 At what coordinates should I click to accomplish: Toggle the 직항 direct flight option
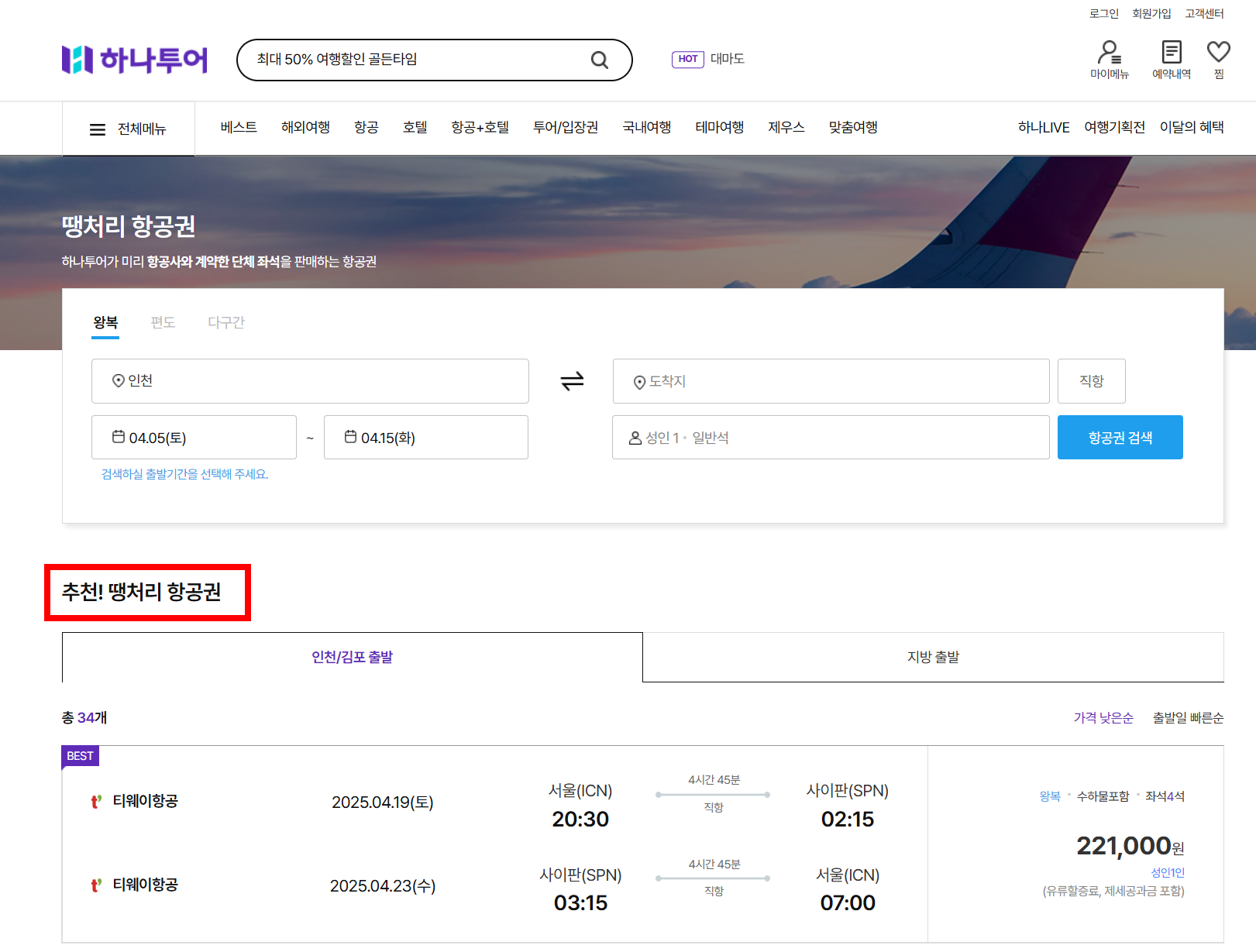(x=1092, y=381)
